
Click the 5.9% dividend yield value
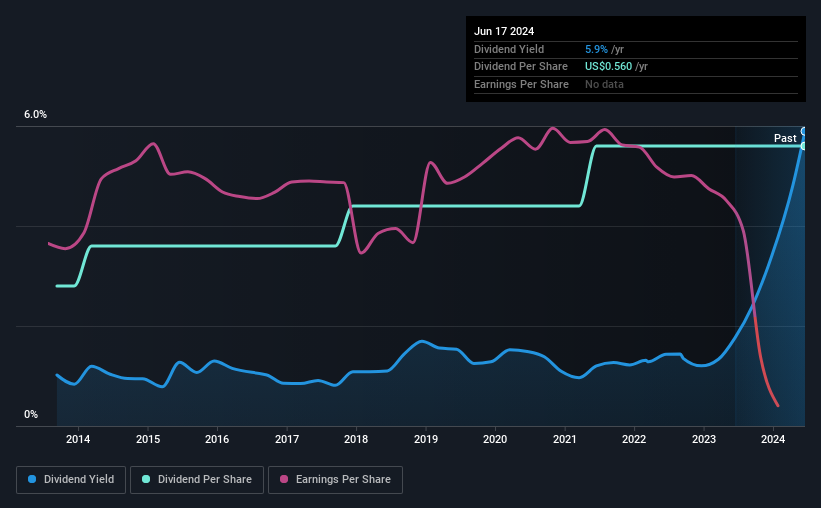point(596,49)
